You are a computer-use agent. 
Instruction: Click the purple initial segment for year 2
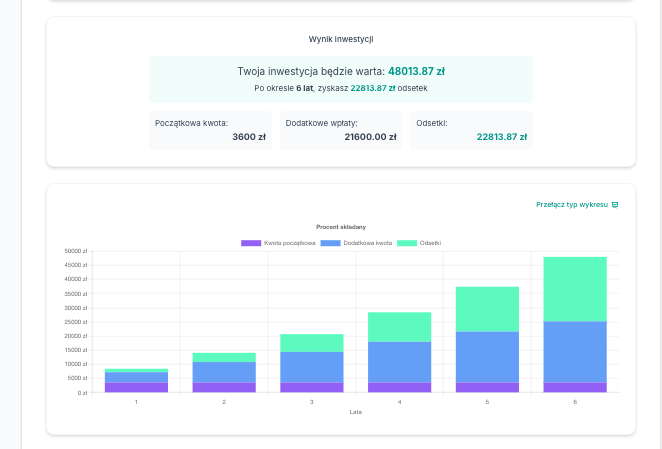(224, 388)
